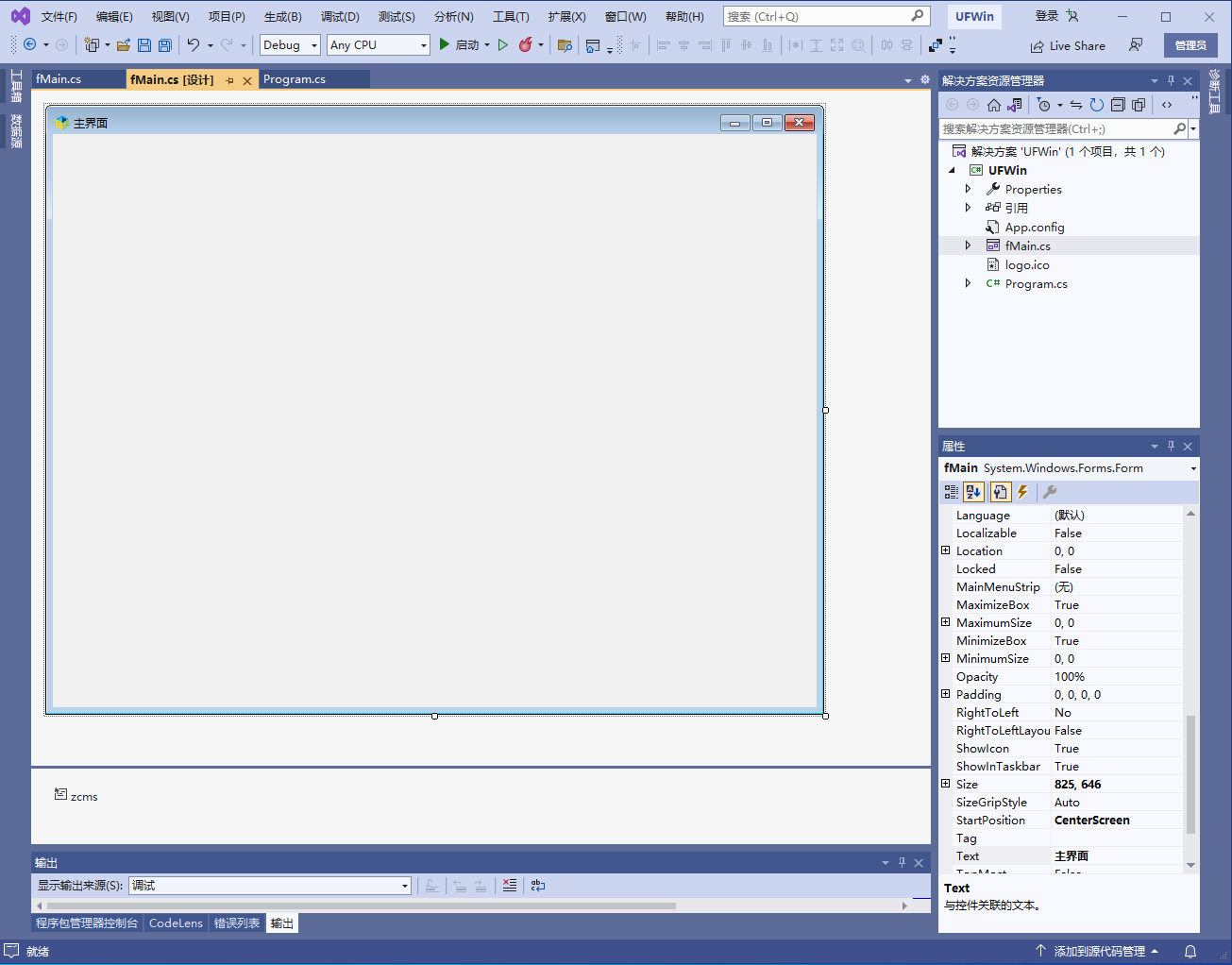
Task: Open the 工具箱 side panel tab
Action: coord(16,86)
